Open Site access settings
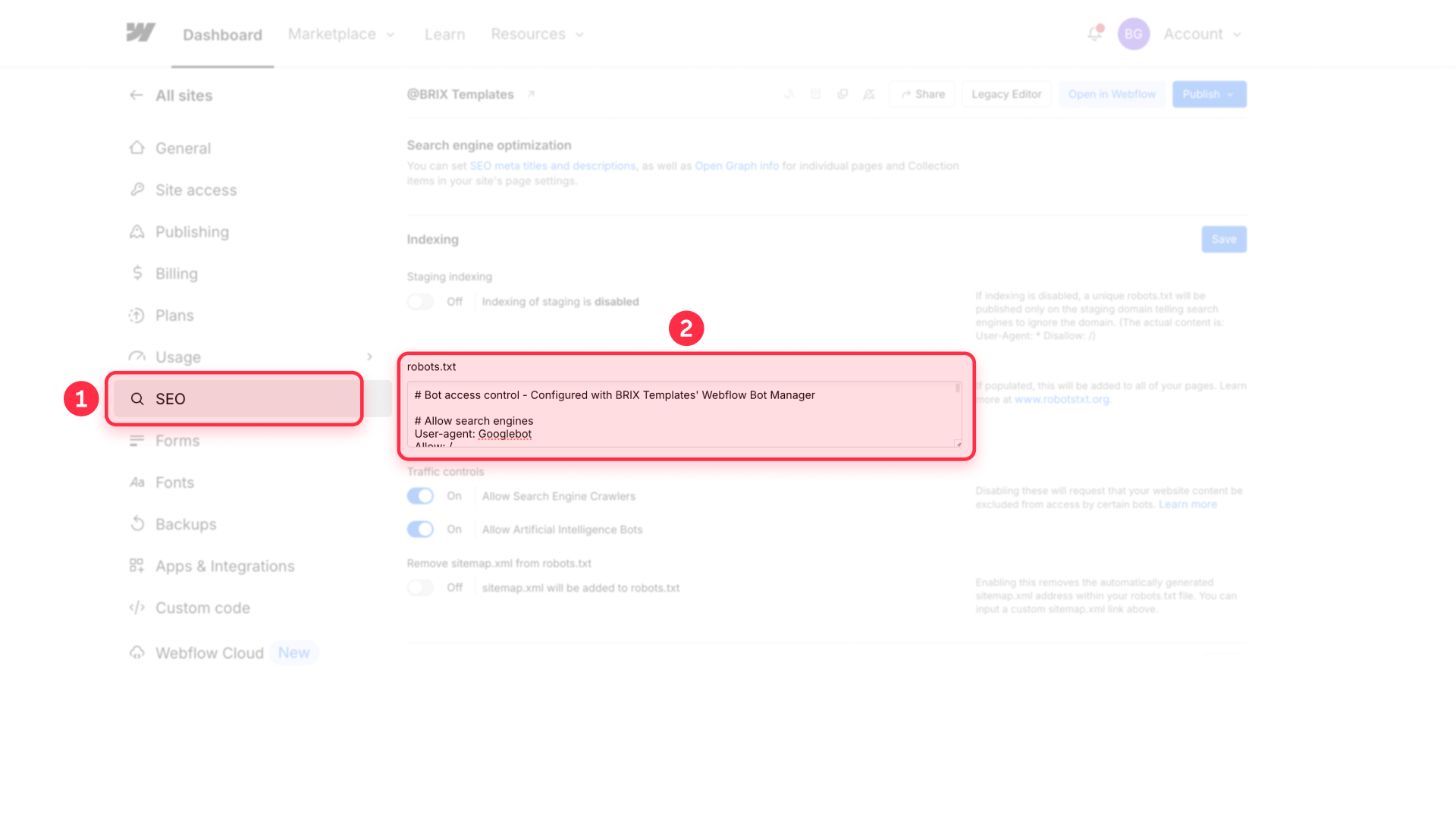Viewport: 1456px width, 820px height. [x=196, y=190]
